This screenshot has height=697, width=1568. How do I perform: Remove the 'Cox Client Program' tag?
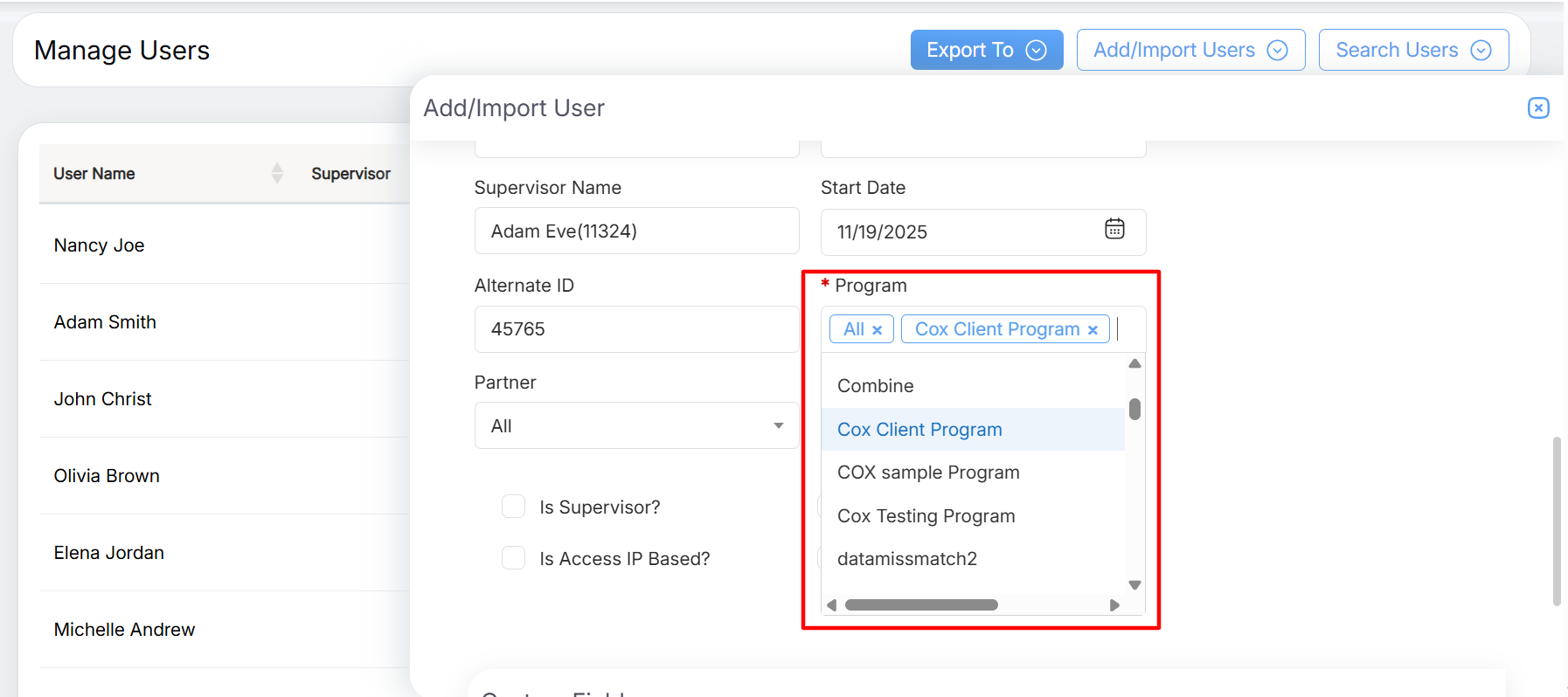(x=1092, y=330)
